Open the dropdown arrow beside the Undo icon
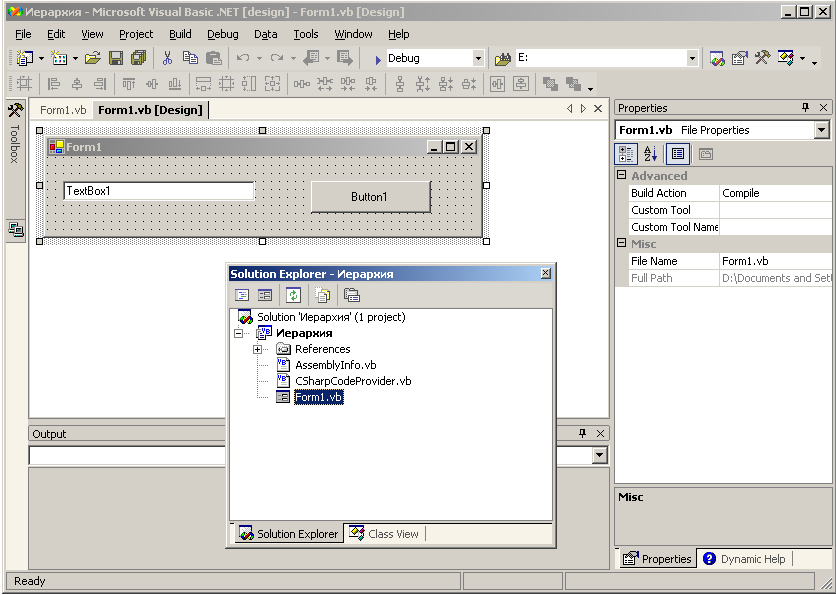This screenshot has width=836, height=595. click(x=259, y=58)
